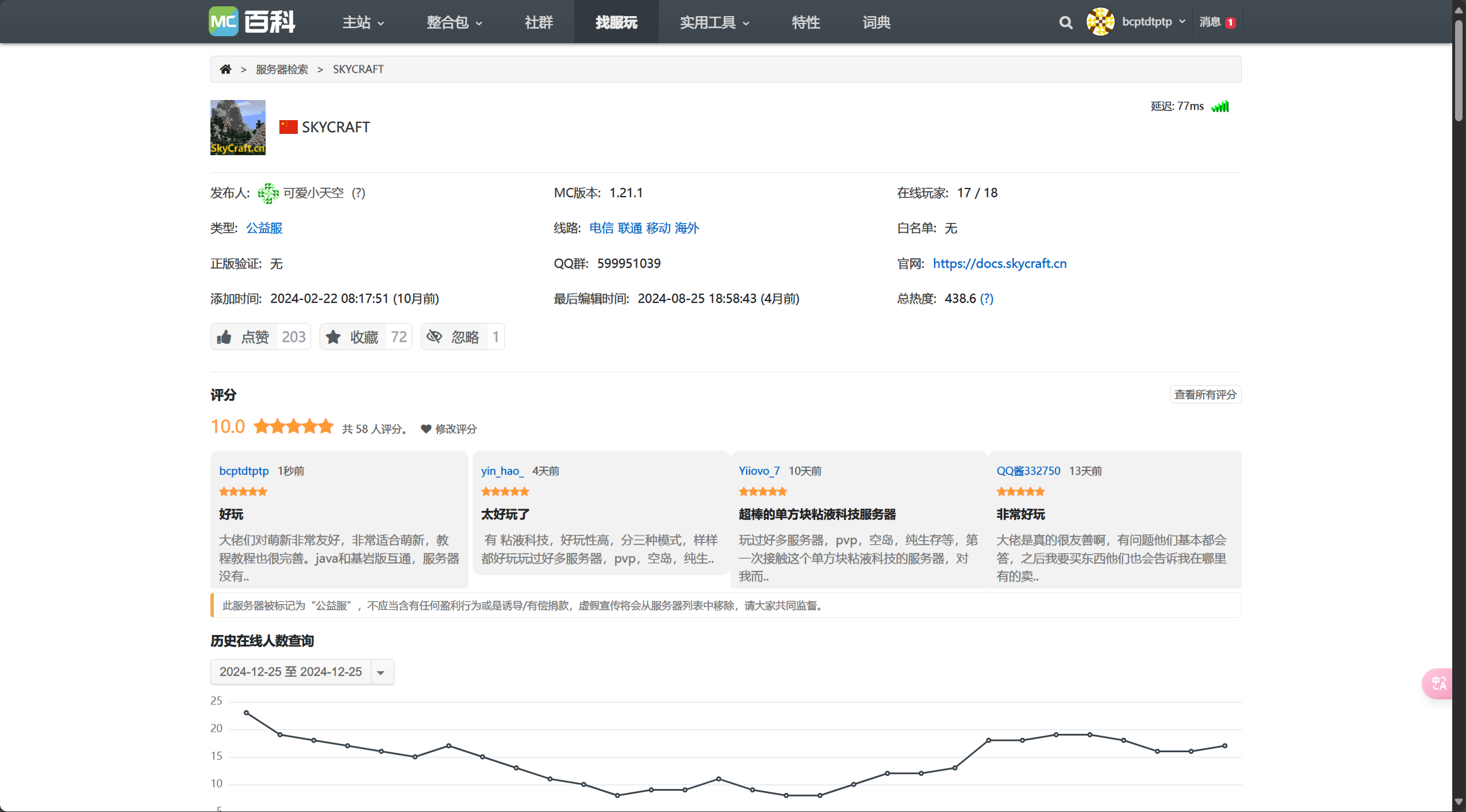Click the large orange rating stars

click(x=294, y=426)
